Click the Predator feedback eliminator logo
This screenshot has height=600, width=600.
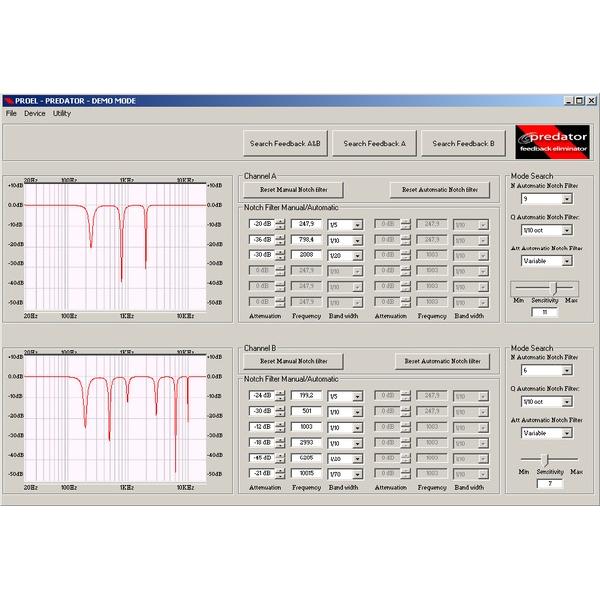554,143
